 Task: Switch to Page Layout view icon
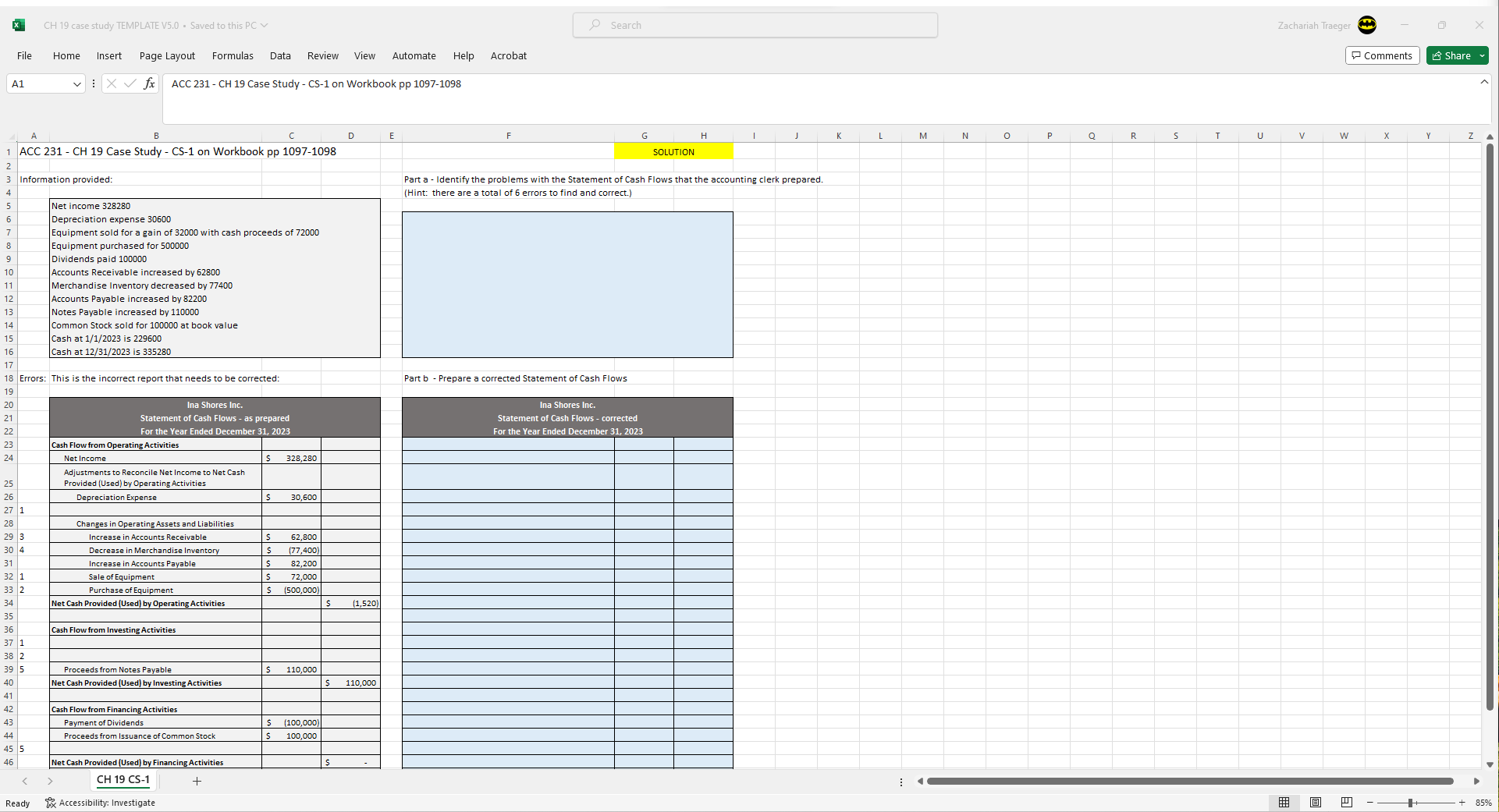pos(1316,803)
